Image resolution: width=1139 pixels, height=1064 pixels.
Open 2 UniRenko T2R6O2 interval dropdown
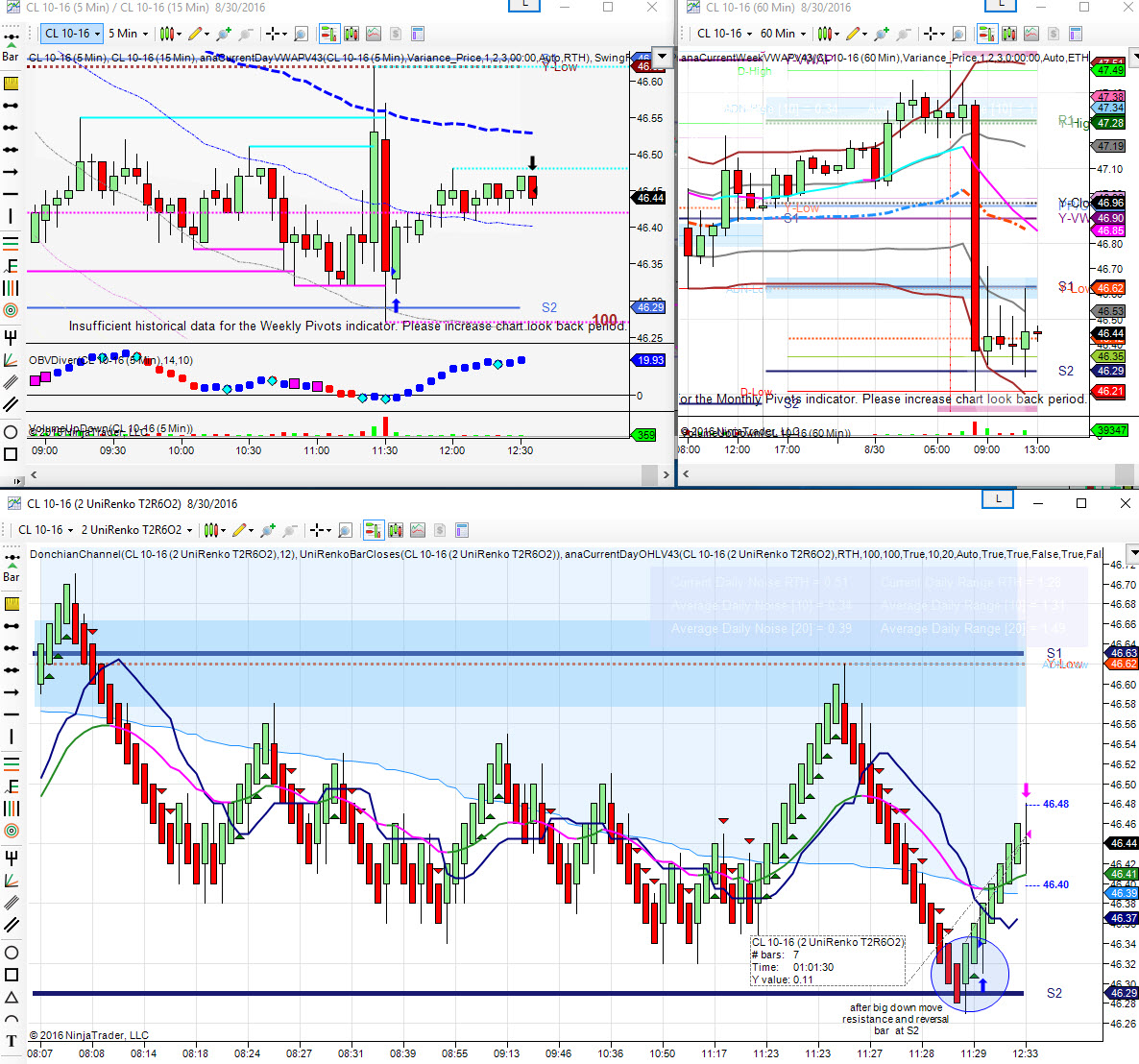tap(136, 530)
